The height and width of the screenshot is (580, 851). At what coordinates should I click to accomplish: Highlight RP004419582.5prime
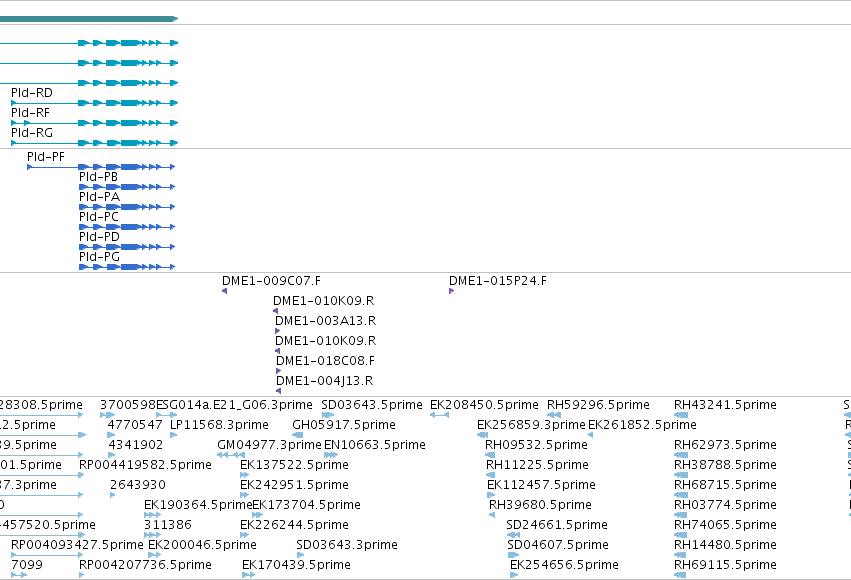[x=145, y=465]
